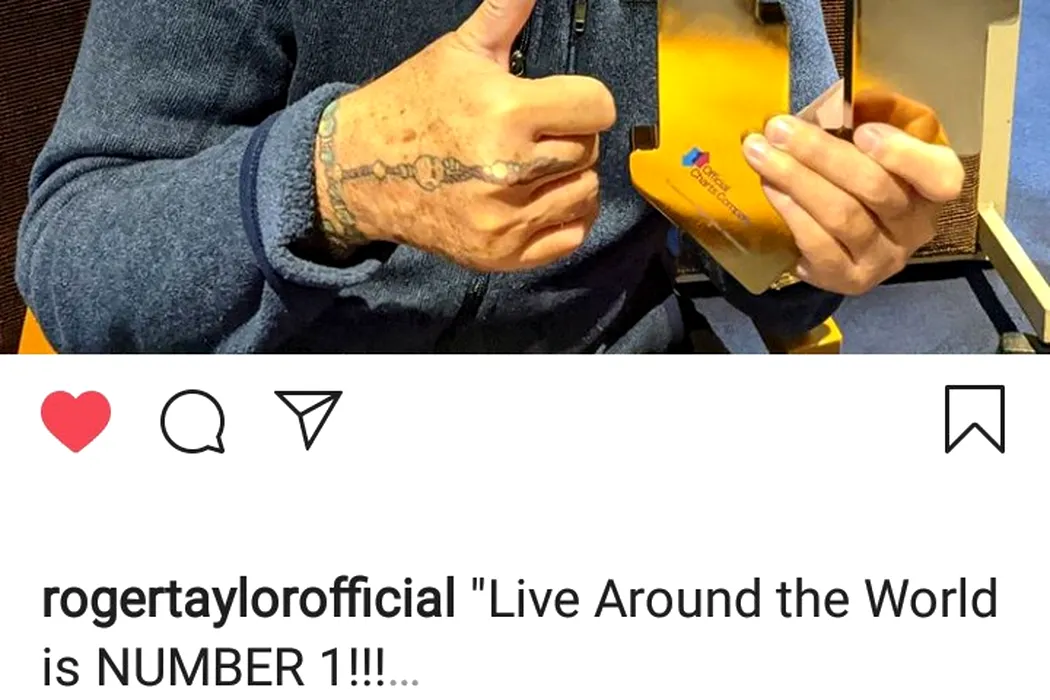Unlike the post with the red heart
This screenshot has height=700, width=1050.
[76, 421]
